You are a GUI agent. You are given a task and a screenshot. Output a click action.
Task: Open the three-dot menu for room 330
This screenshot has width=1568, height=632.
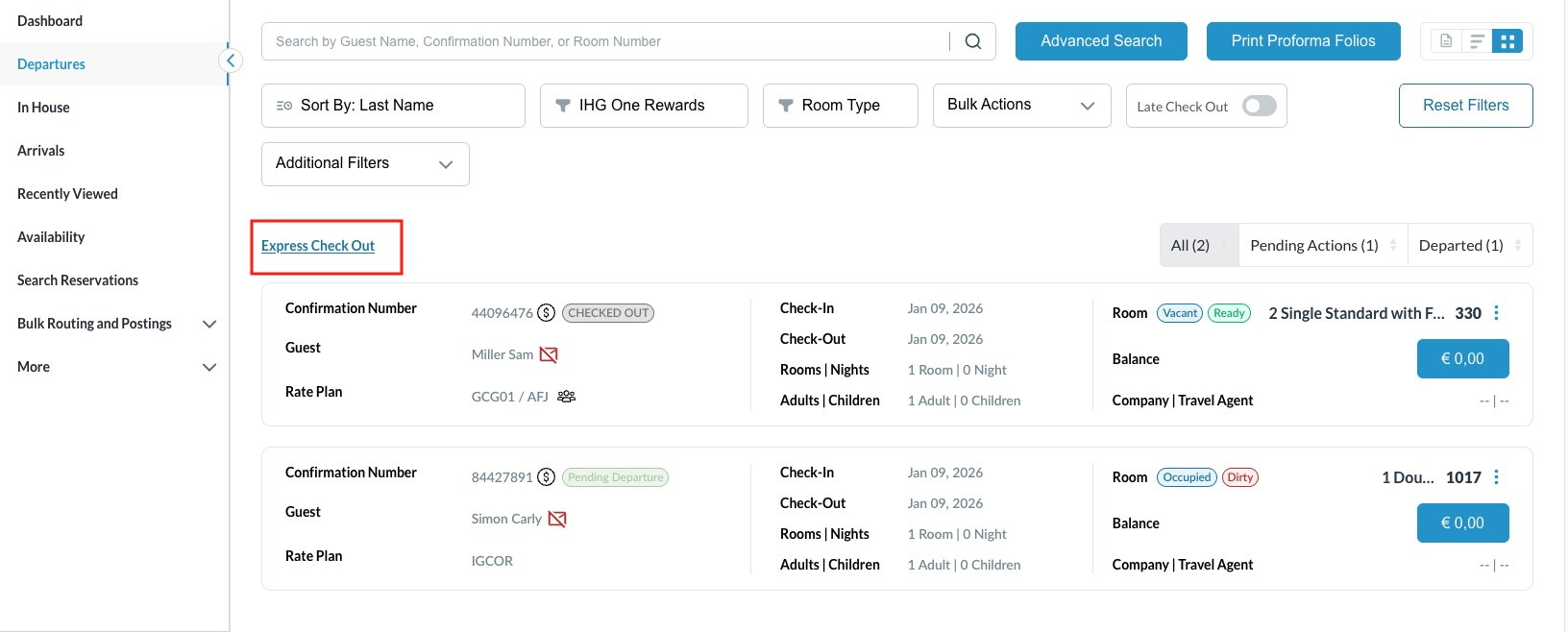1496,313
